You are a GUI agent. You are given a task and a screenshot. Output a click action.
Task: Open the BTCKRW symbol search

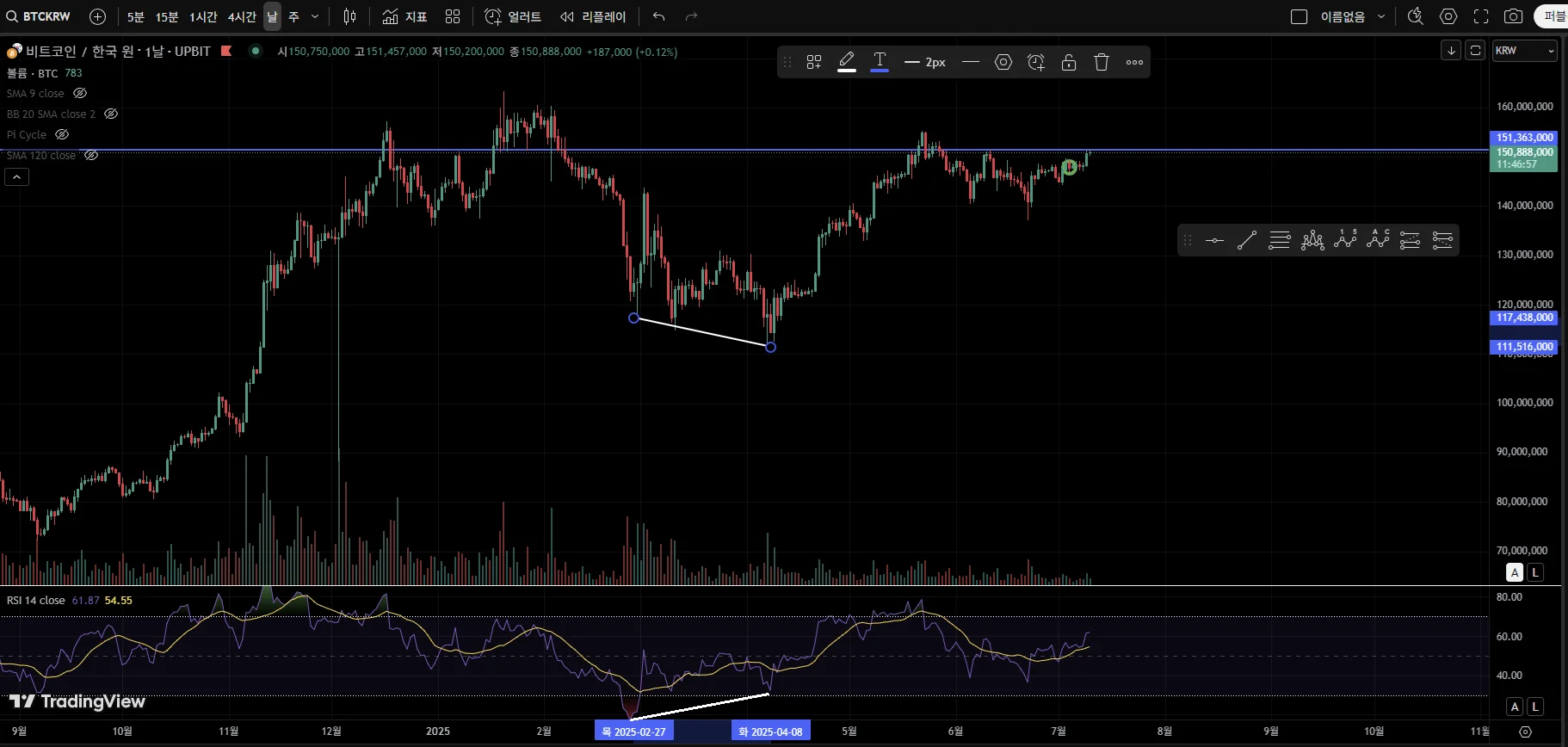coord(39,16)
